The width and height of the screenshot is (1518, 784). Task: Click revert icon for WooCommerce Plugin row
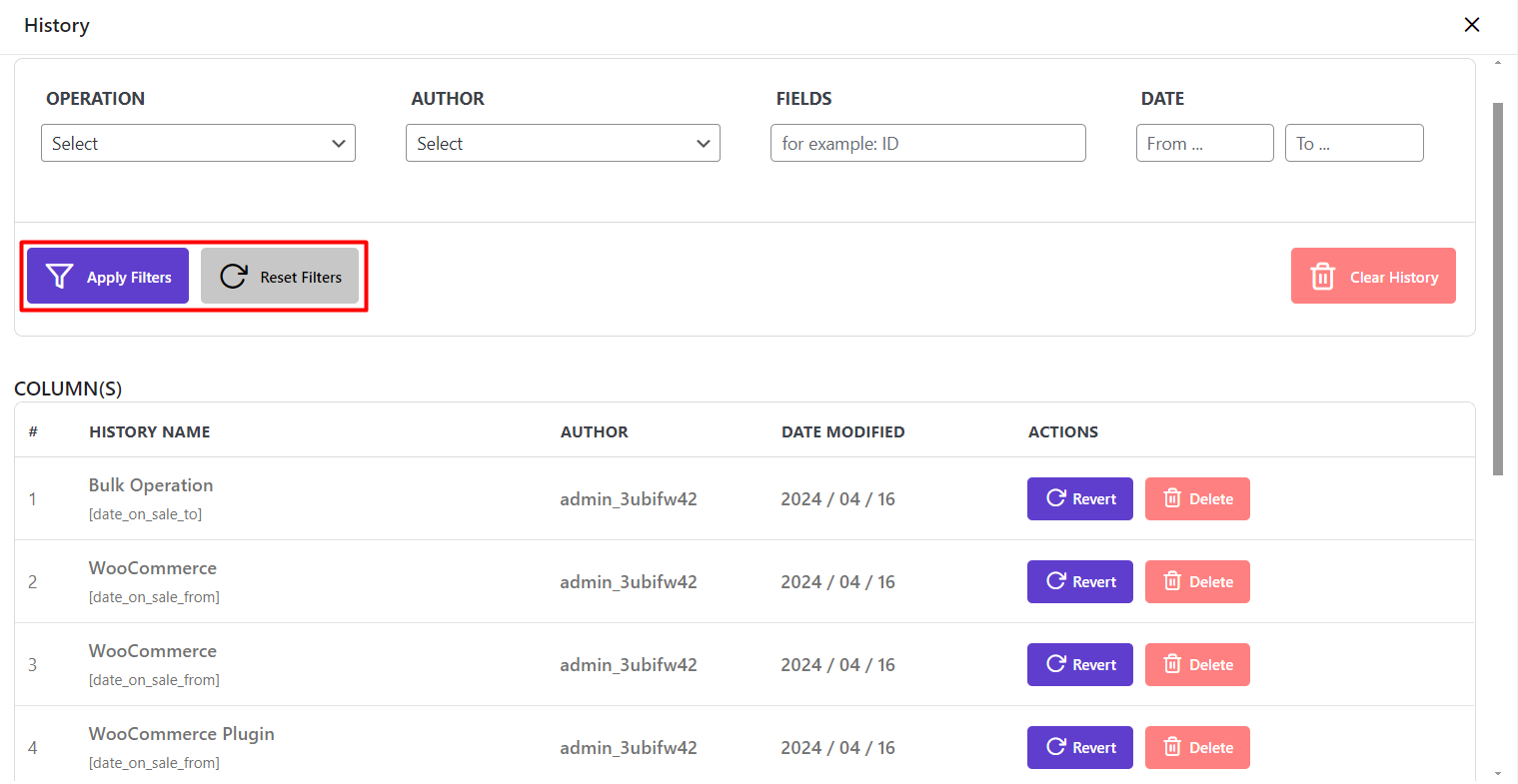click(1055, 747)
